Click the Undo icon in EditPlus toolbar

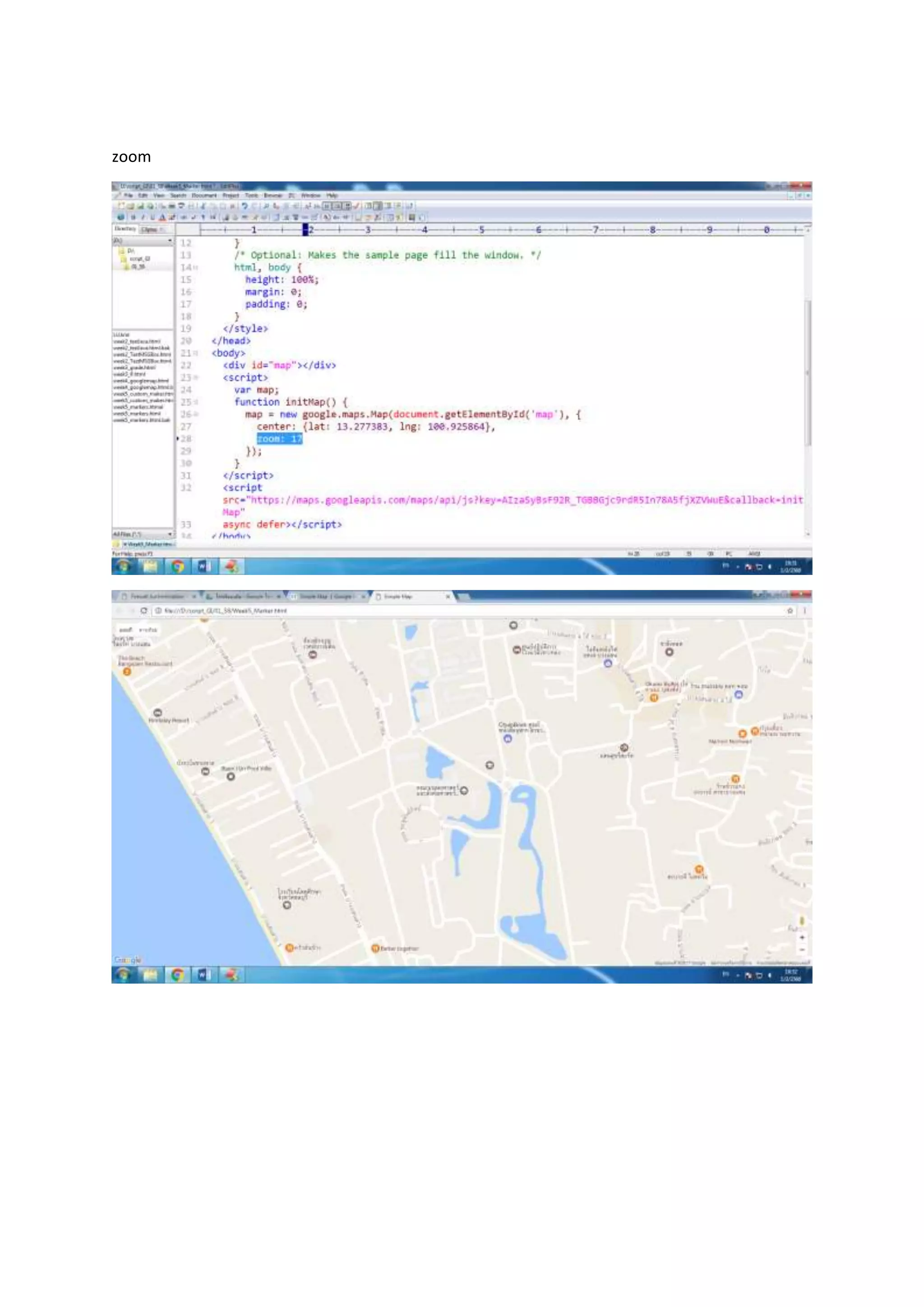pyautogui.click(x=245, y=206)
